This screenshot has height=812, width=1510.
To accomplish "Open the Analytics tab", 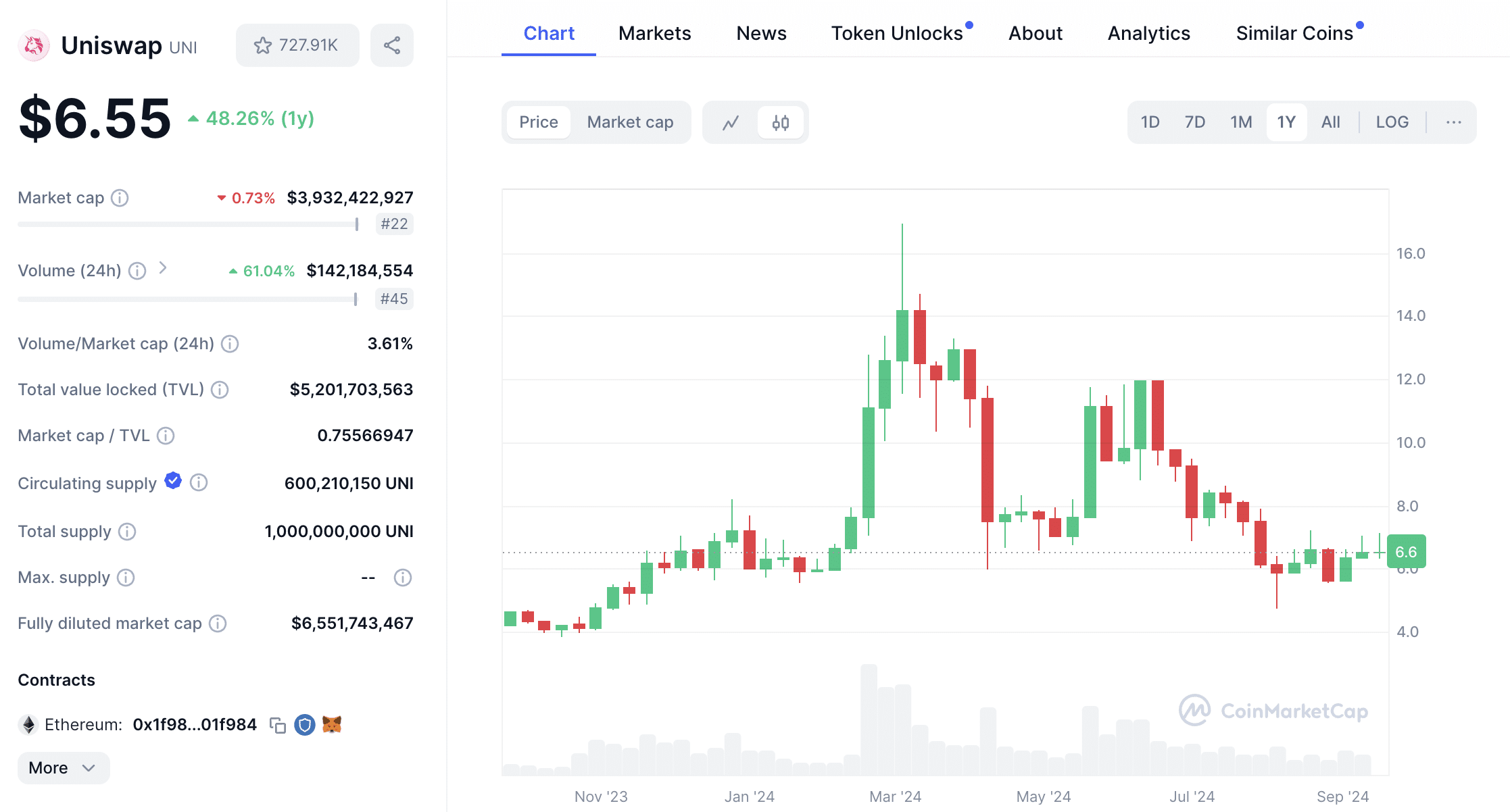I will click(1148, 33).
